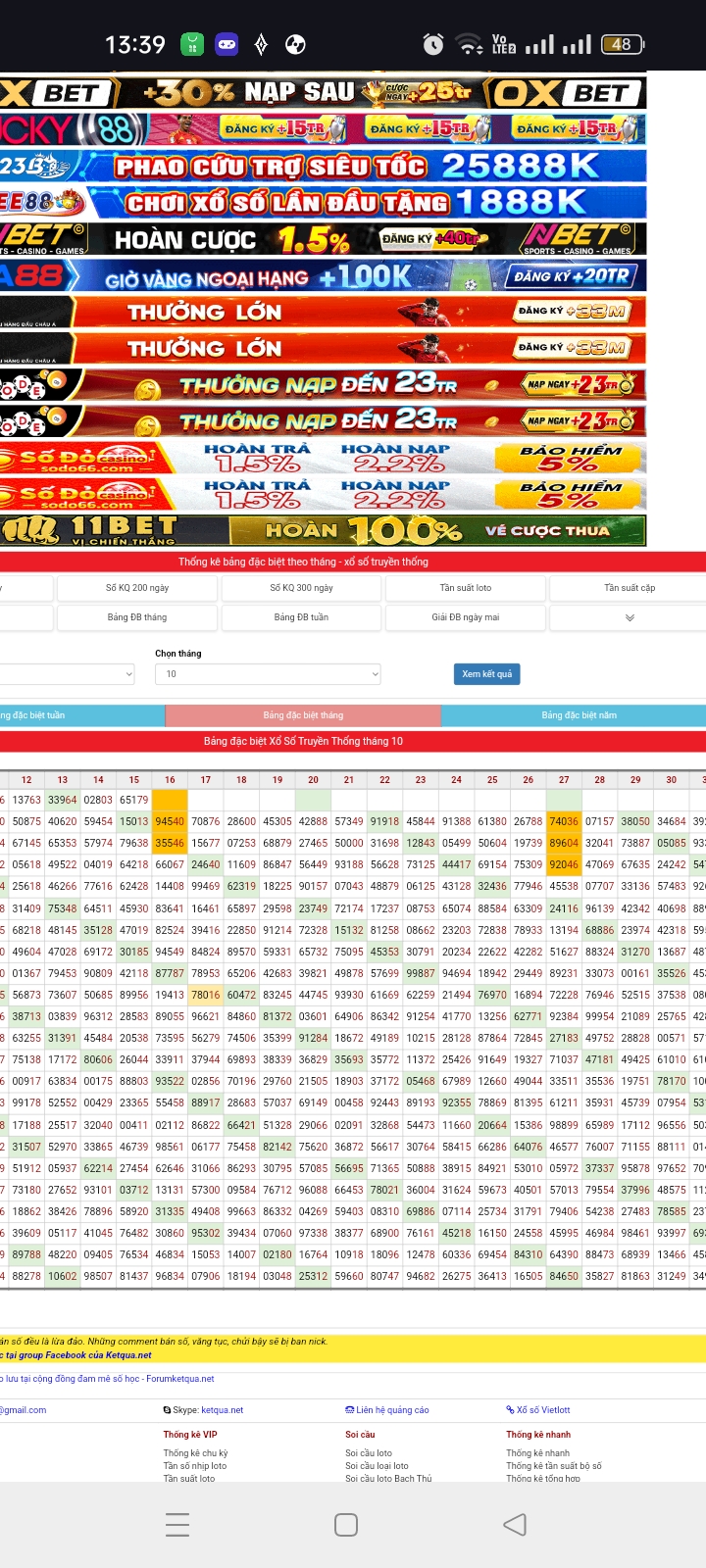Open Giải ĐB ngày mai button
Screen dimensions: 706x1568
point(466,617)
